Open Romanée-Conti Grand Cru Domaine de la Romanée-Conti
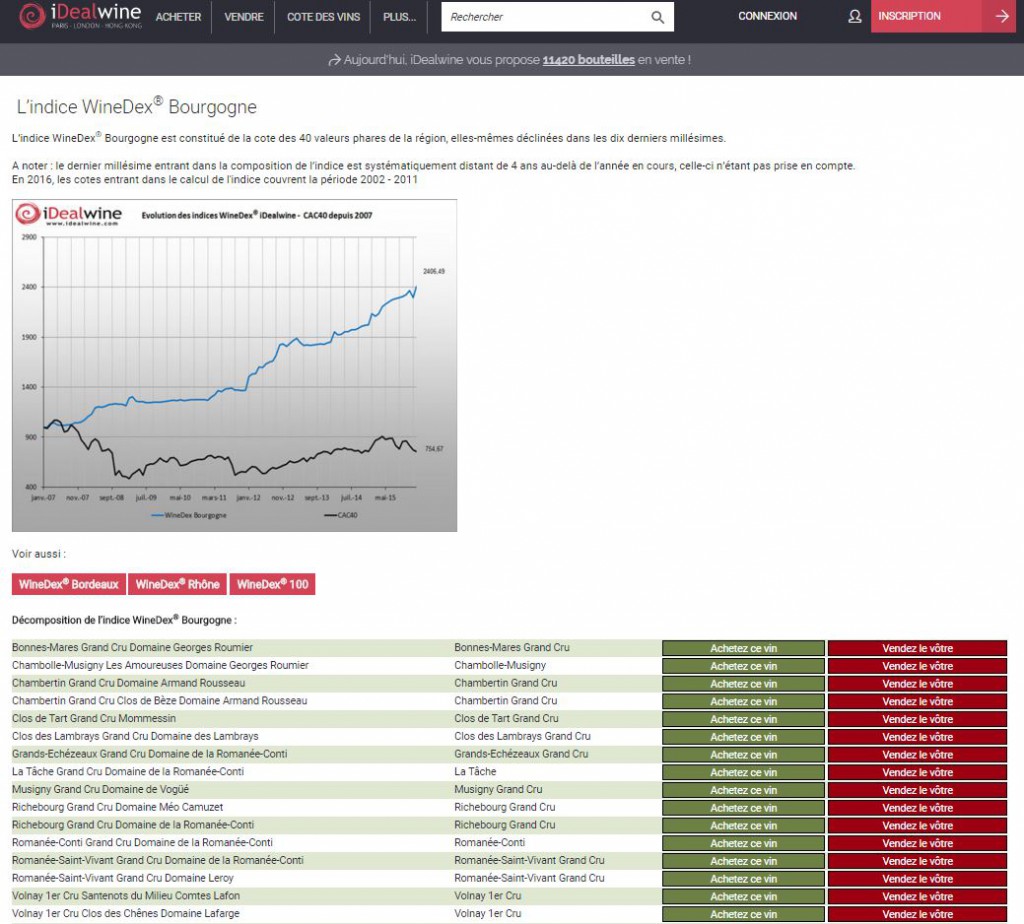 (142, 842)
